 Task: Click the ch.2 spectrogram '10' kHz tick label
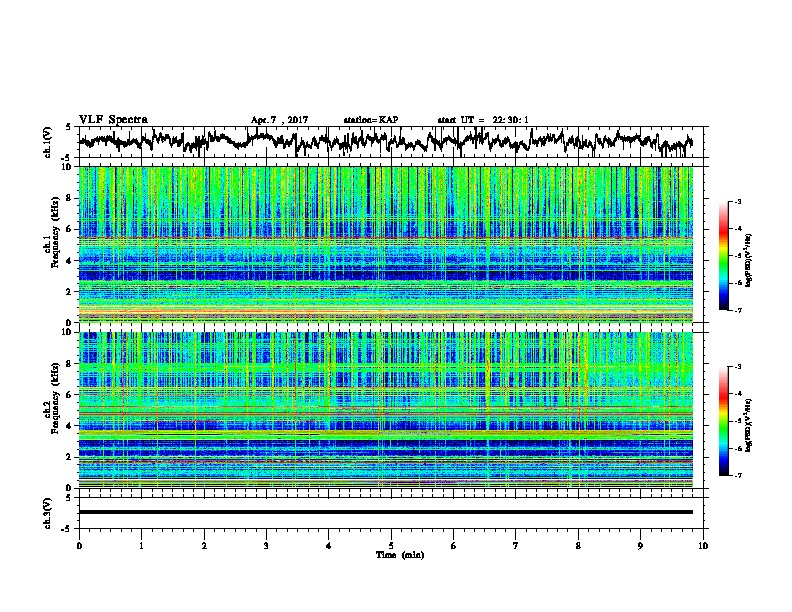(x=67, y=332)
